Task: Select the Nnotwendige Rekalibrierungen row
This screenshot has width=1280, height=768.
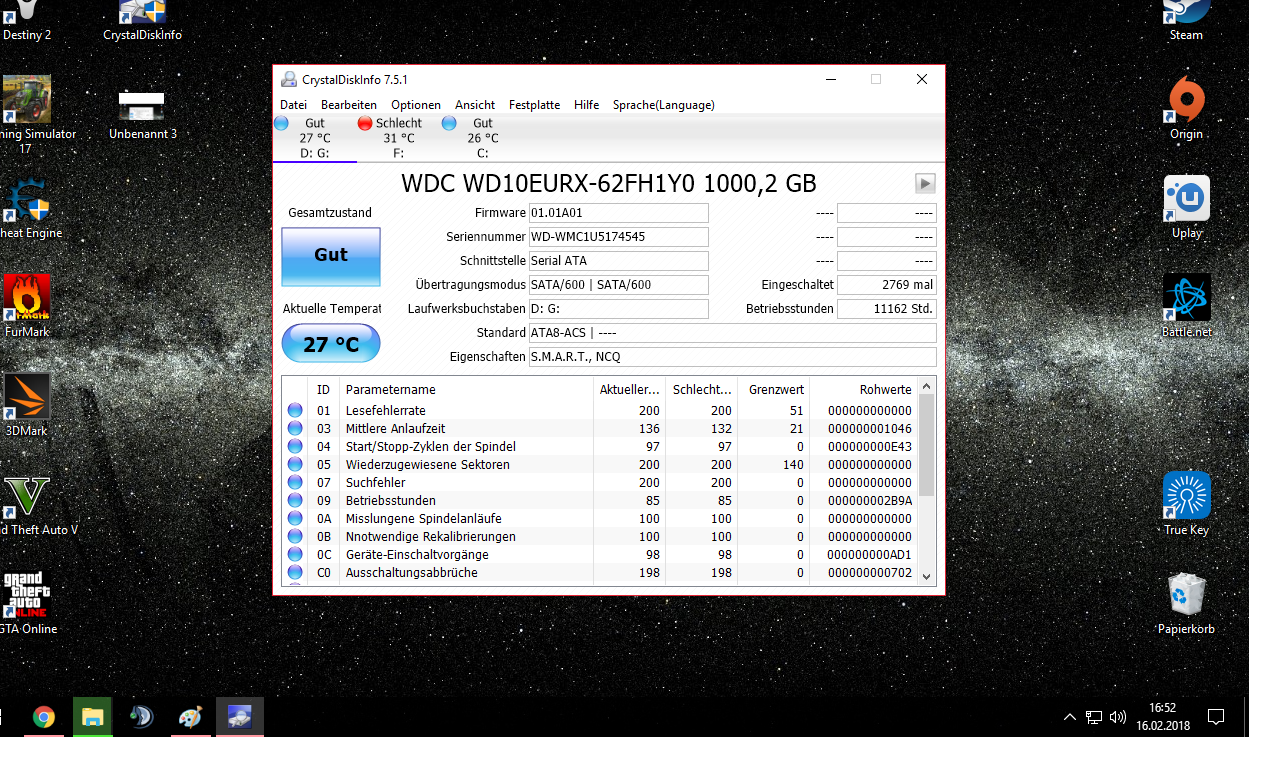Action: (x=599, y=537)
